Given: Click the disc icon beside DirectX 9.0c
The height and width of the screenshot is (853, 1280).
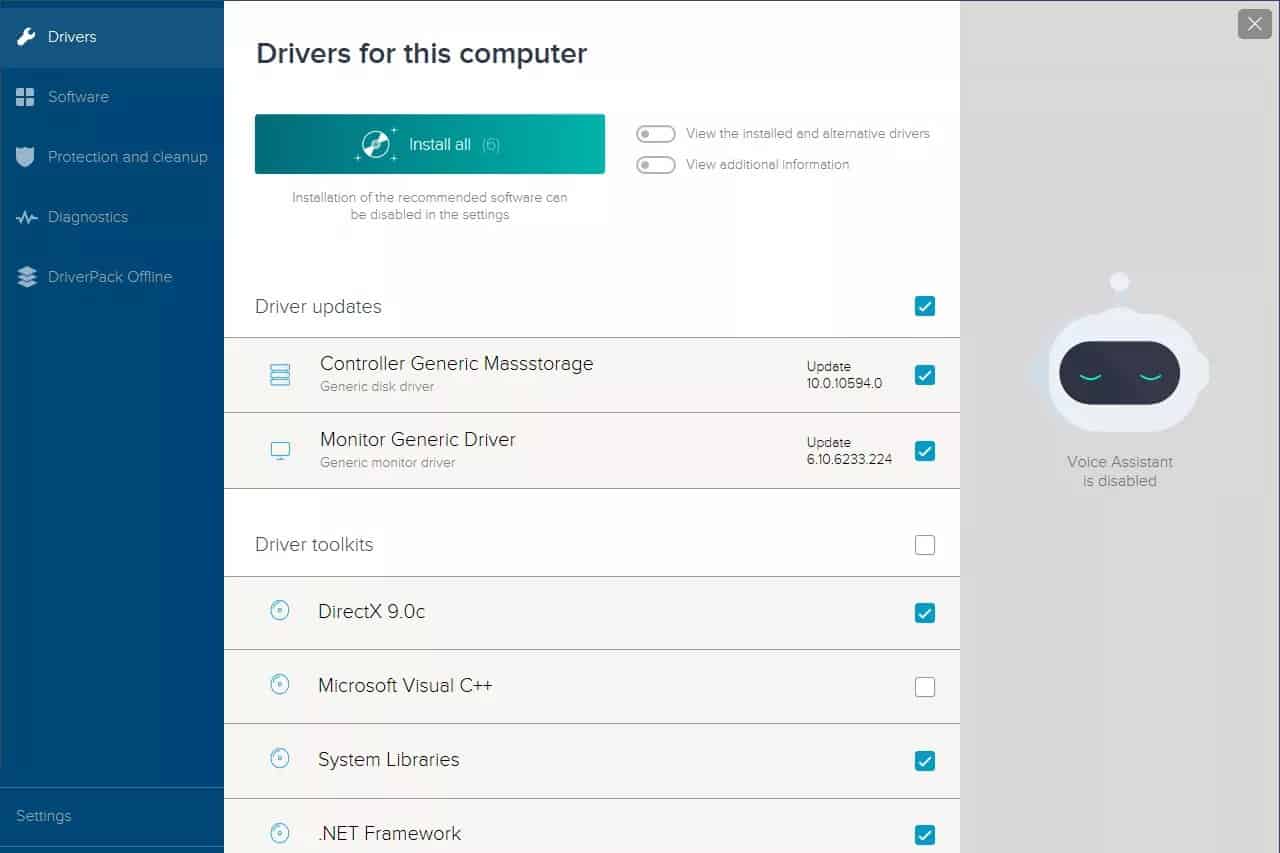Looking at the screenshot, I should click(x=279, y=612).
